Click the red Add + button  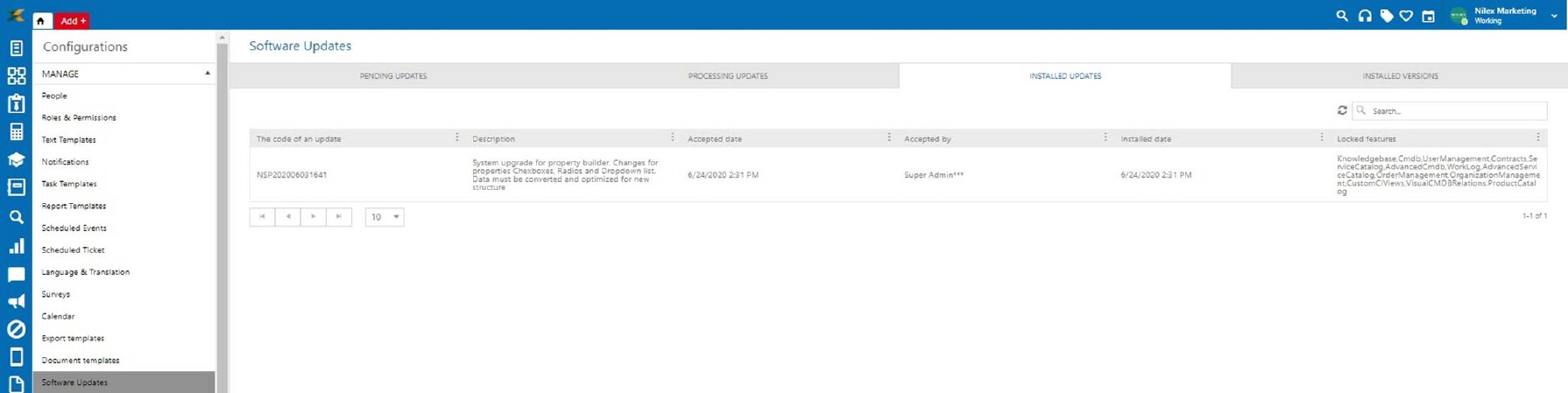[73, 20]
